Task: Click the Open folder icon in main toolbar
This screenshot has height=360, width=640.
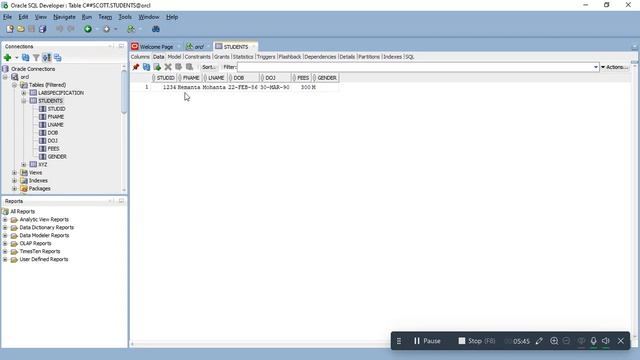Action: pos(21,29)
